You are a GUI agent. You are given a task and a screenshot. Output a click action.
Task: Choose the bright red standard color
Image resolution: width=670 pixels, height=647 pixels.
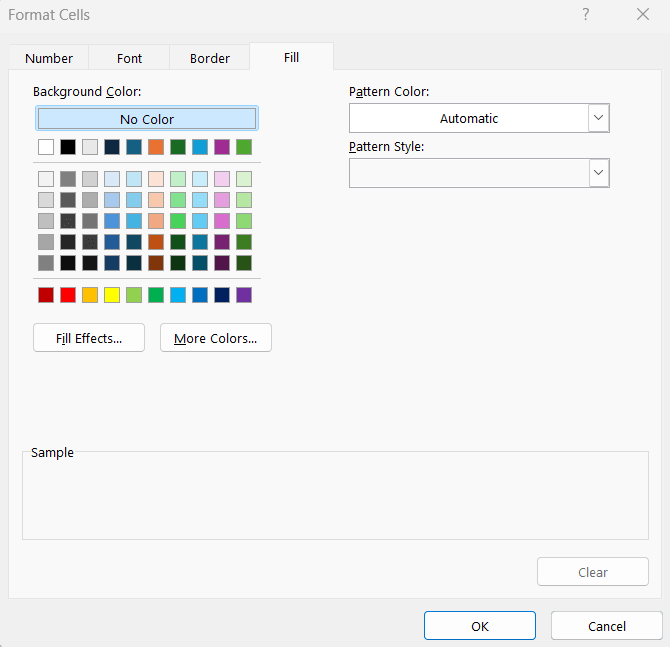68,295
